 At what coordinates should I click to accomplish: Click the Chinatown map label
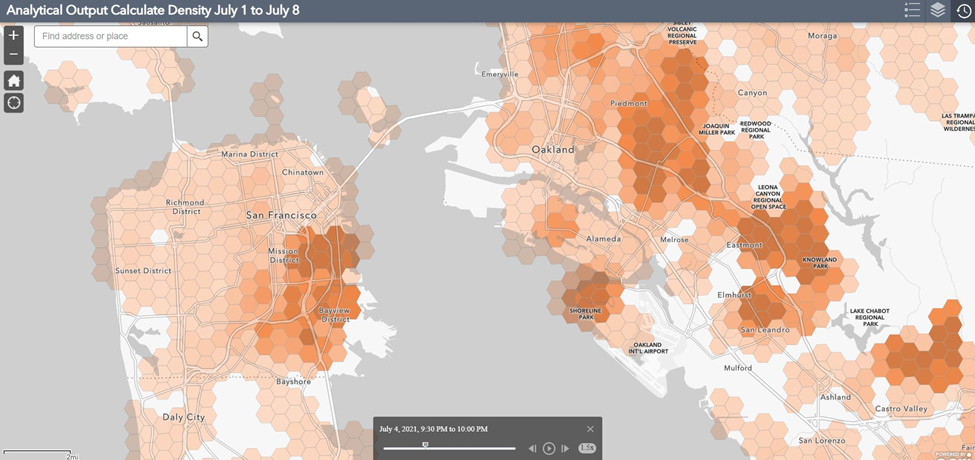pos(303,172)
